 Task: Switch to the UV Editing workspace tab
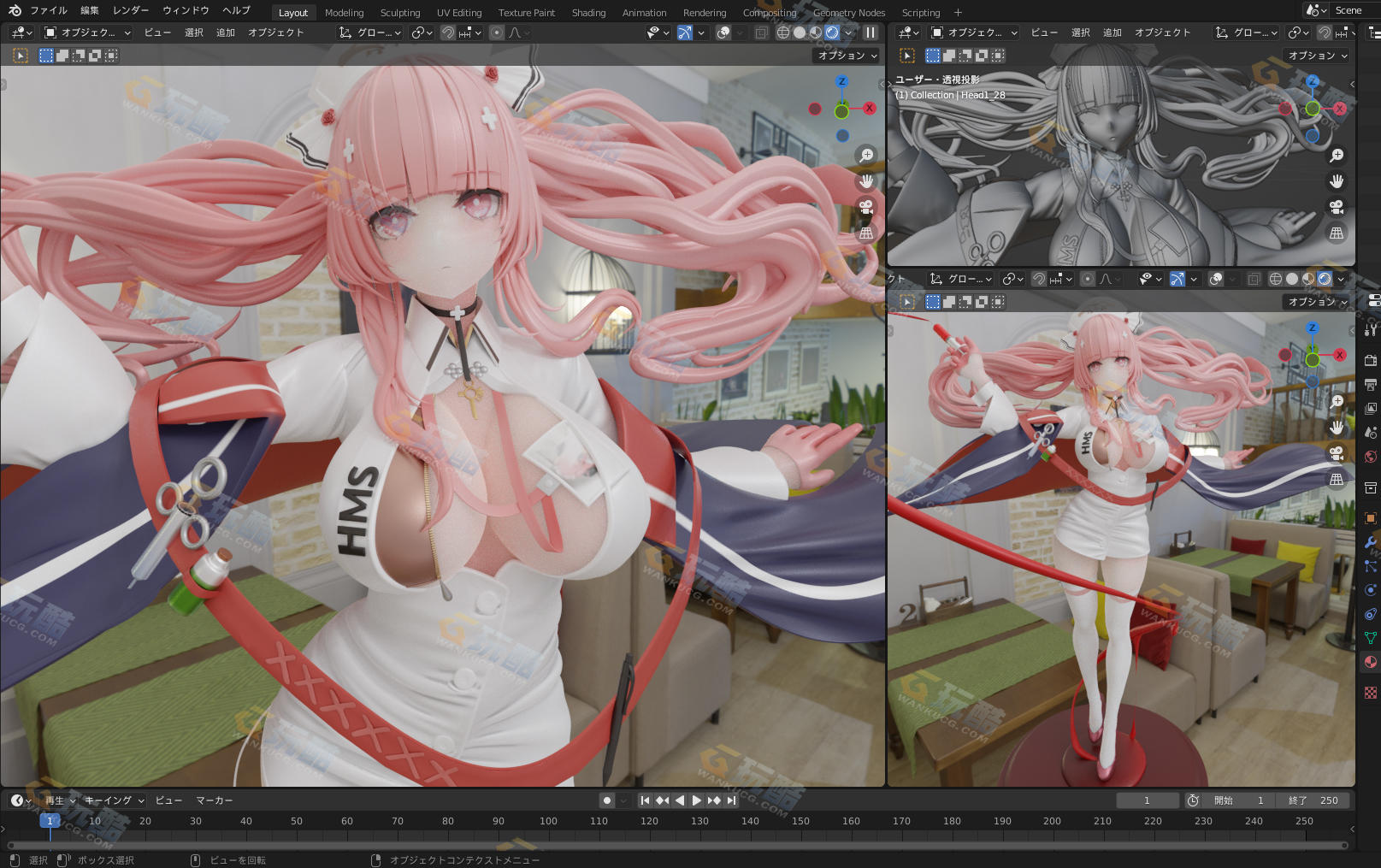[x=459, y=12]
